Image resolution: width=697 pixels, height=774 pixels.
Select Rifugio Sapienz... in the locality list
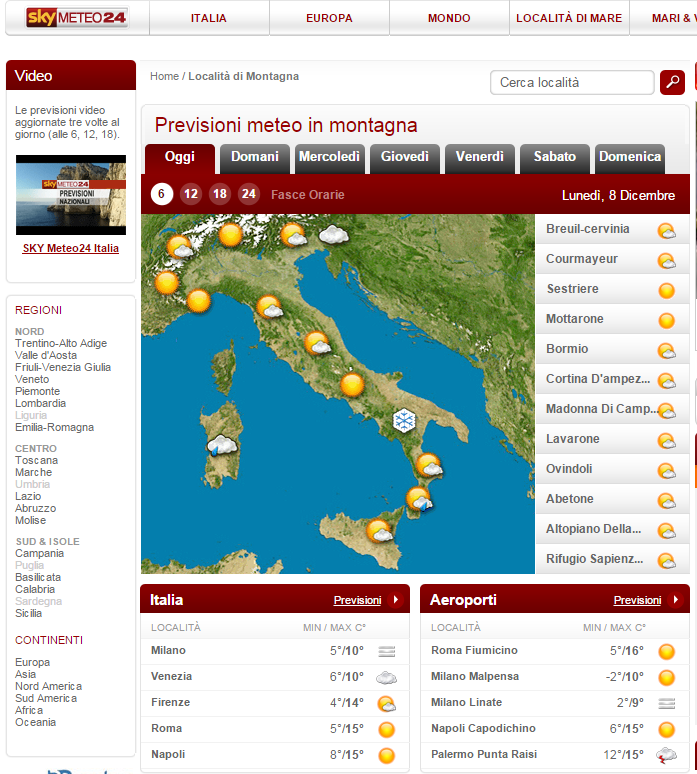click(613, 559)
